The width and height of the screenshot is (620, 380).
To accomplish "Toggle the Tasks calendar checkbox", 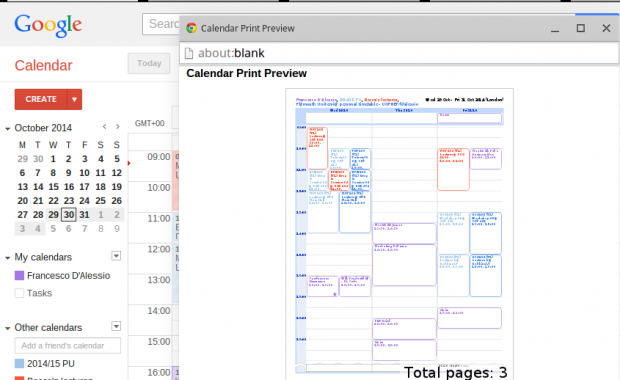I will coord(19,293).
